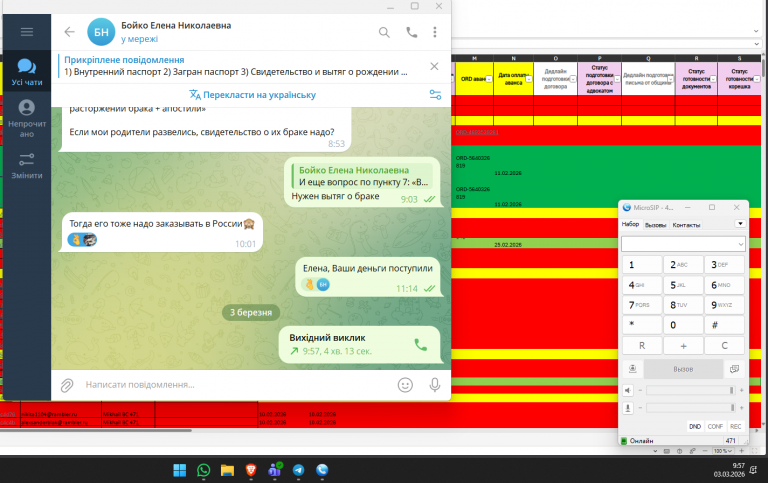
Task: Go back from the chat with Бойко Елена
Action: [70, 32]
